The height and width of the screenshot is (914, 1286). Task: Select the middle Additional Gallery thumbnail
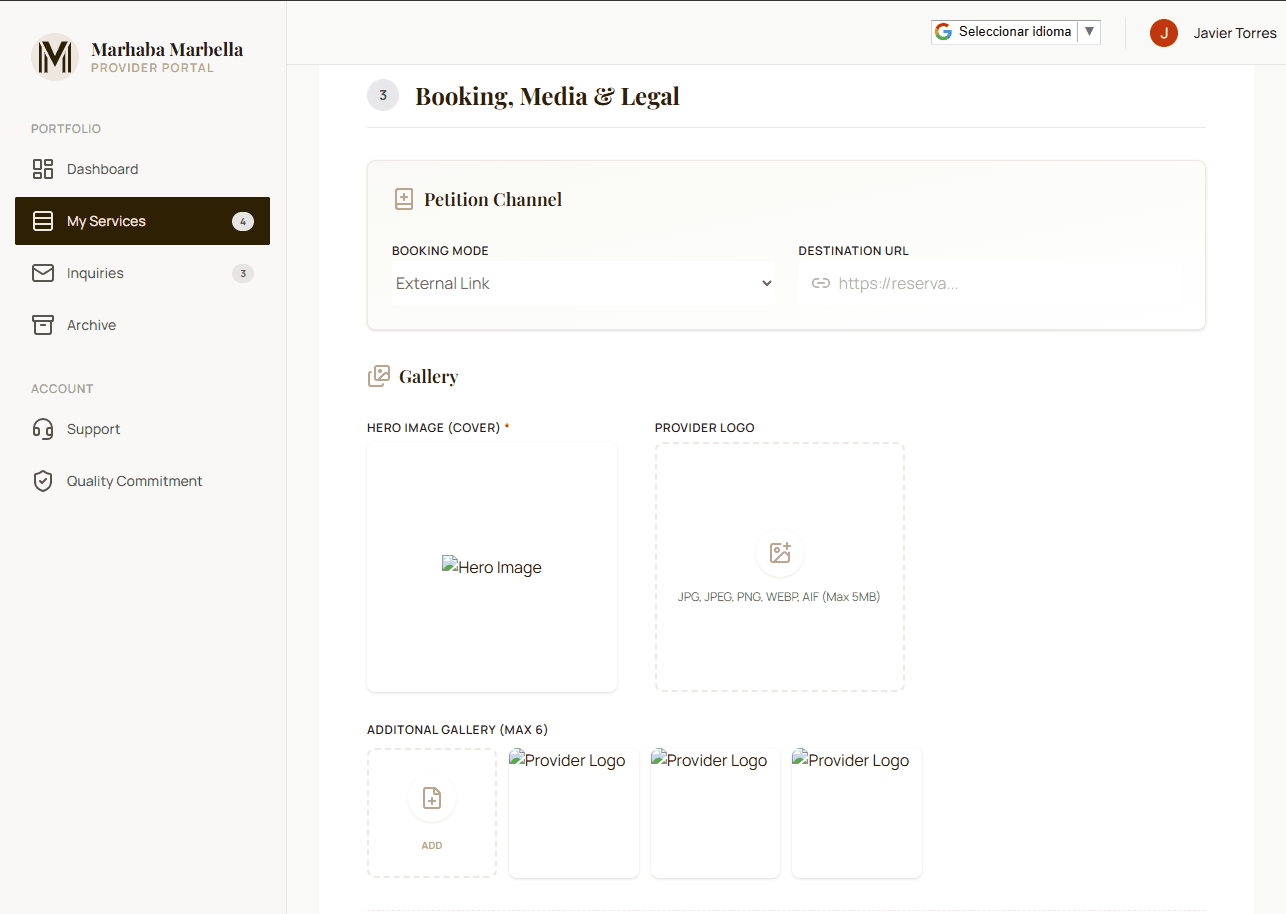pos(715,813)
